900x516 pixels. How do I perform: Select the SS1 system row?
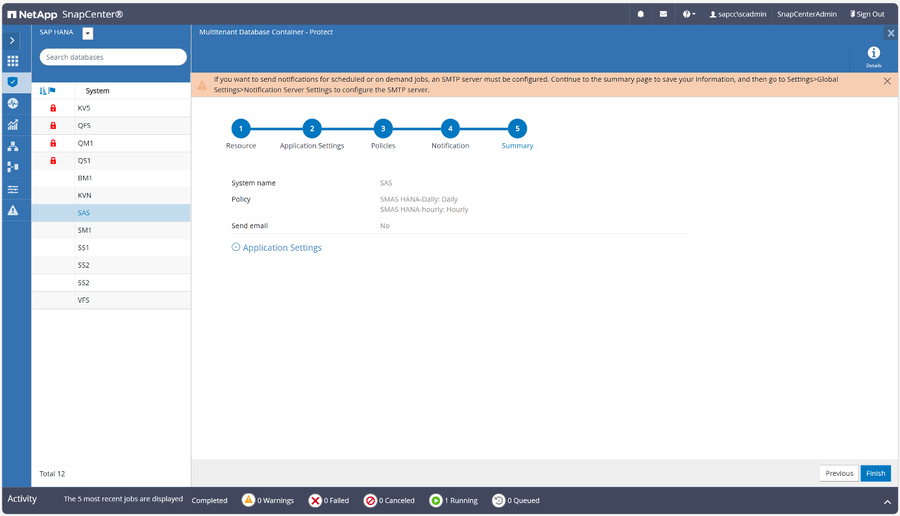(x=111, y=248)
